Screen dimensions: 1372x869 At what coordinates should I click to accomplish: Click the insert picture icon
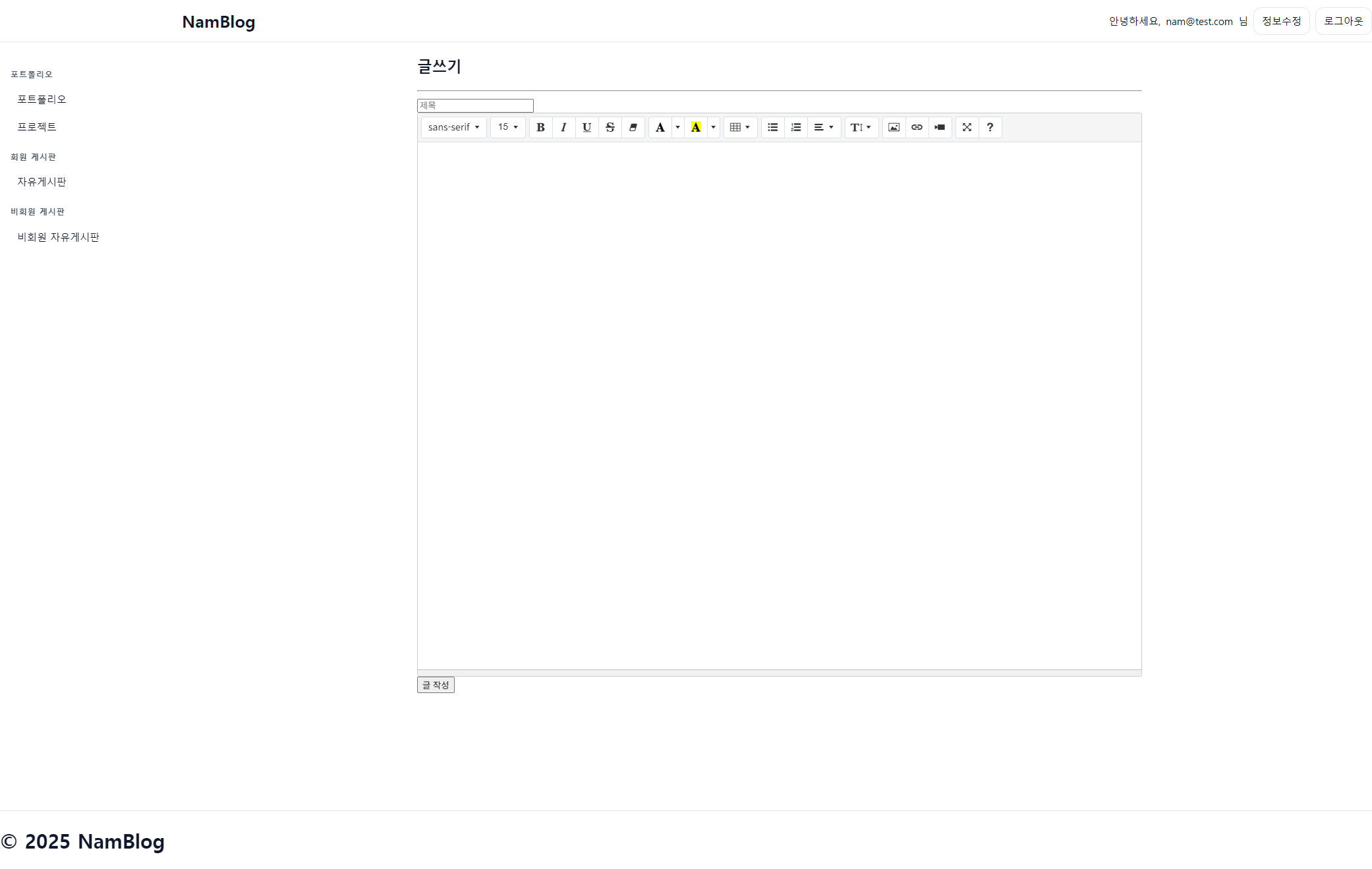894,127
